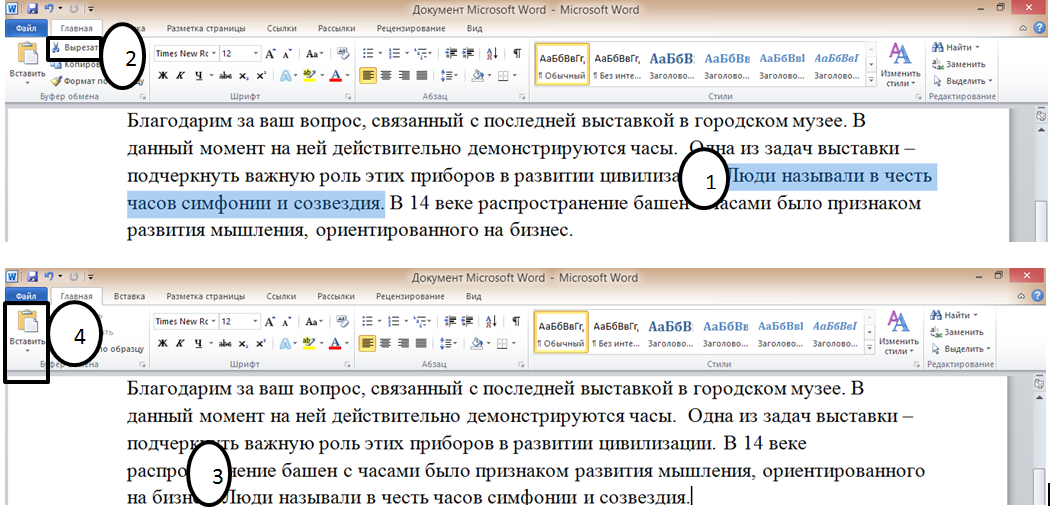The width and height of the screenshot is (1052, 524).
Task: Align text right in the lower window
Action: tap(403, 344)
